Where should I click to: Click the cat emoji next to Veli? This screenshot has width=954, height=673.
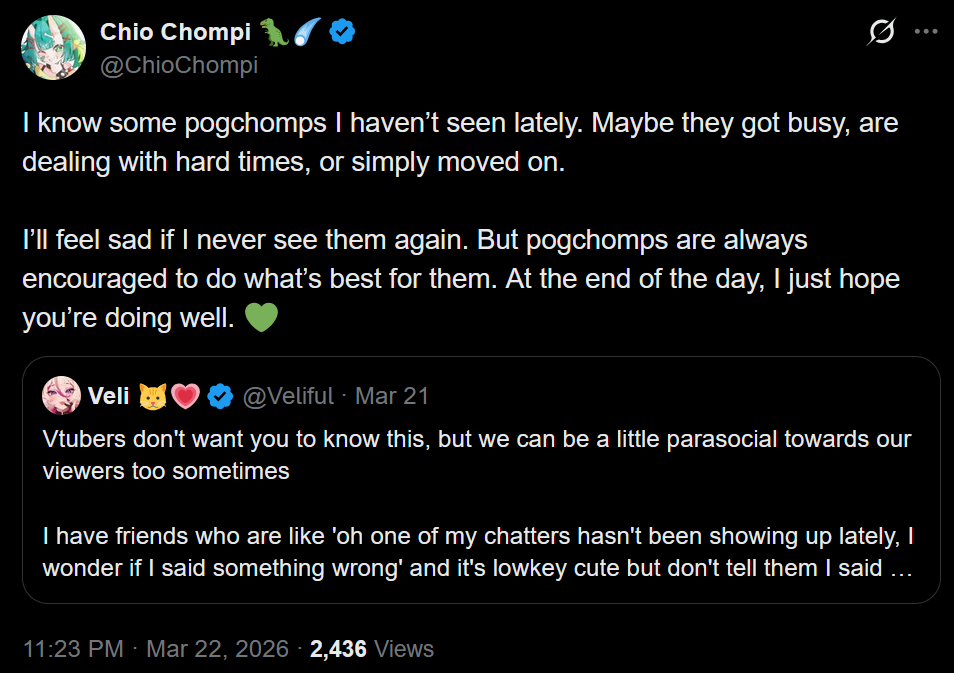[x=153, y=397]
